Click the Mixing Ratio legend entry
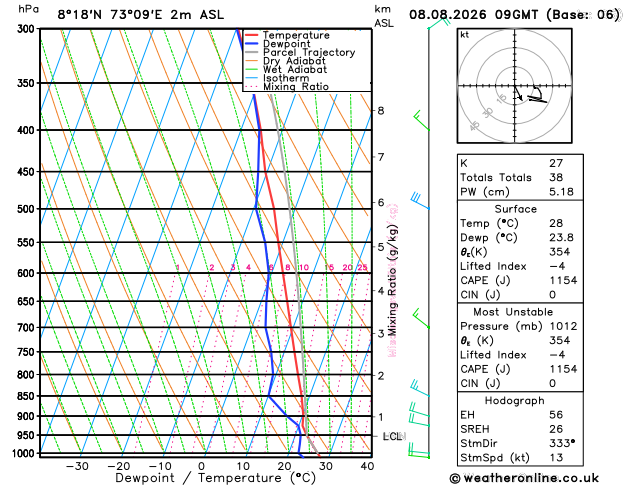The width and height of the screenshot is (629, 486). click(x=287, y=87)
